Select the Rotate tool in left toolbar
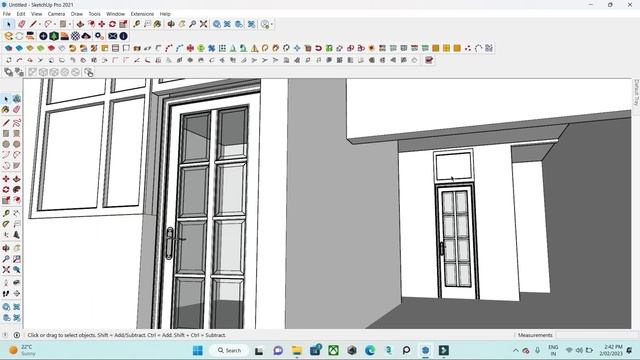Viewport: 640px width, 360px height. coord(6,189)
